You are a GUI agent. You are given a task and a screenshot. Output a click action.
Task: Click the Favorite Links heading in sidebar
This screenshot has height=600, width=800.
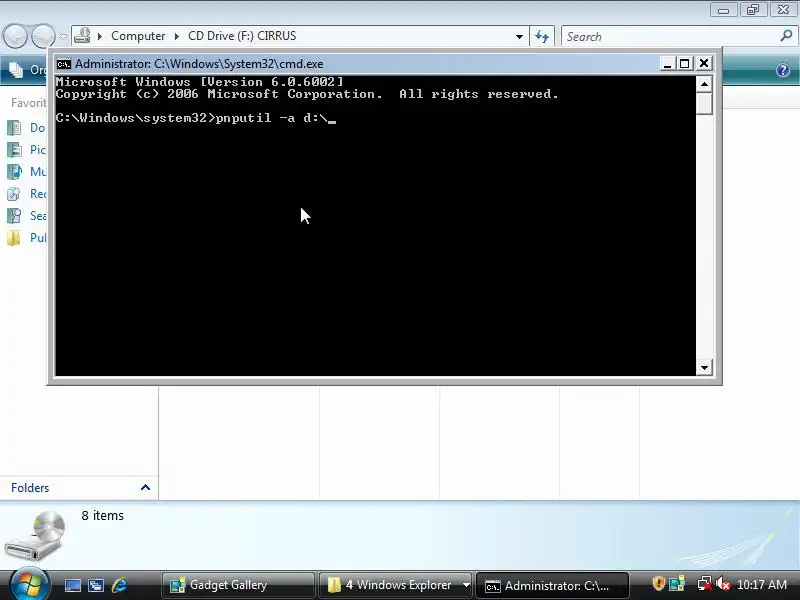(29, 103)
